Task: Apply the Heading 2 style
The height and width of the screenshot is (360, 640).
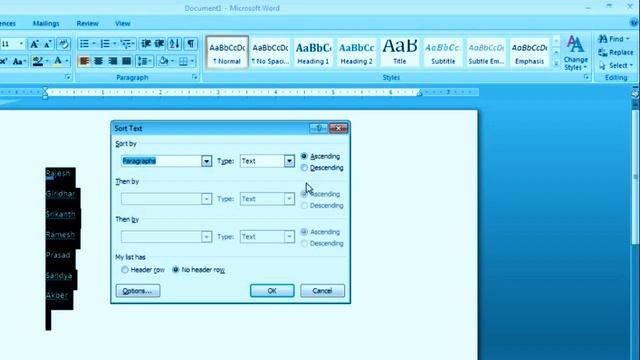Action: [x=356, y=53]
